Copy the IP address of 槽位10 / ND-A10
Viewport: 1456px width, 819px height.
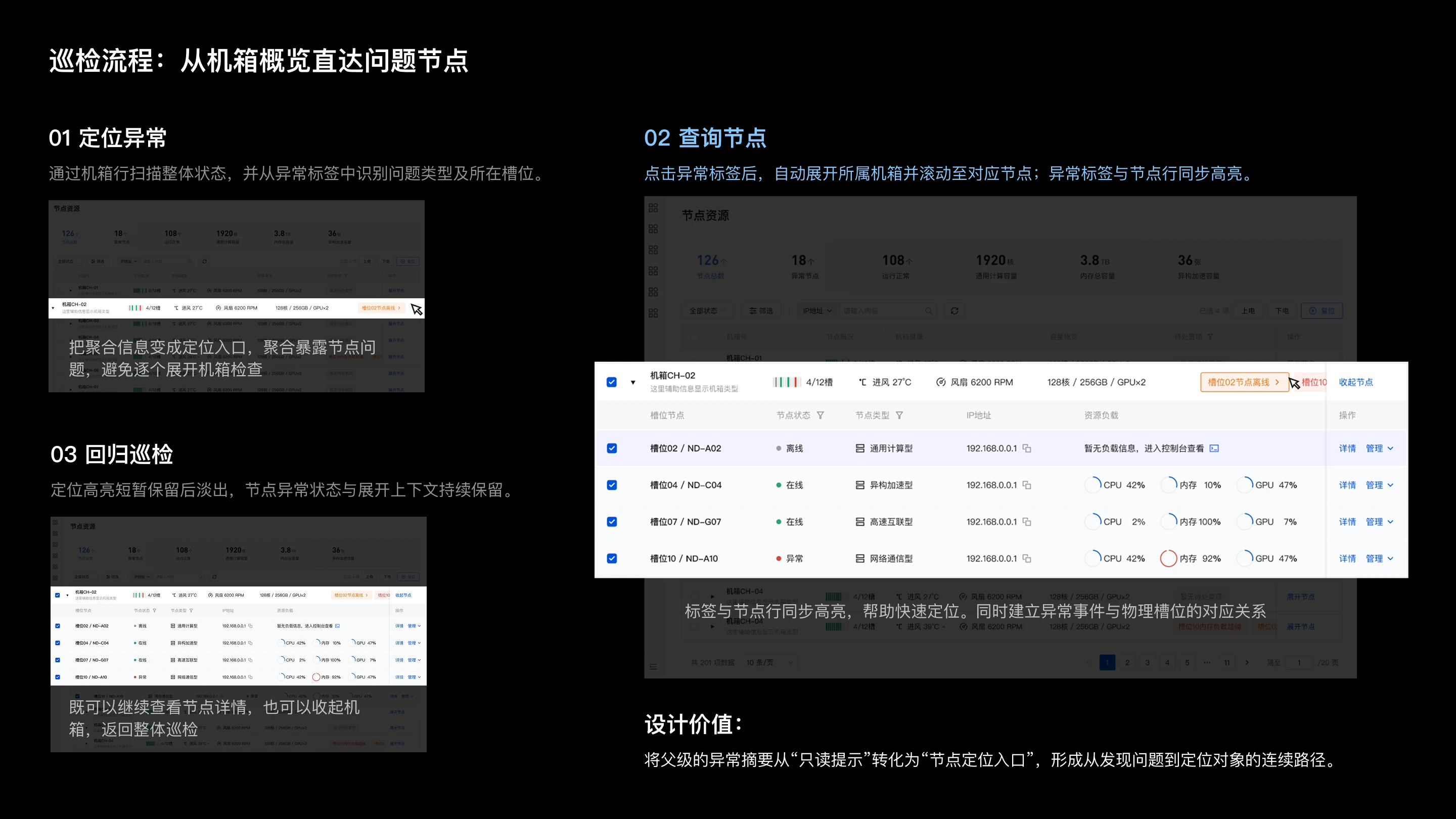click(1027, 559)
